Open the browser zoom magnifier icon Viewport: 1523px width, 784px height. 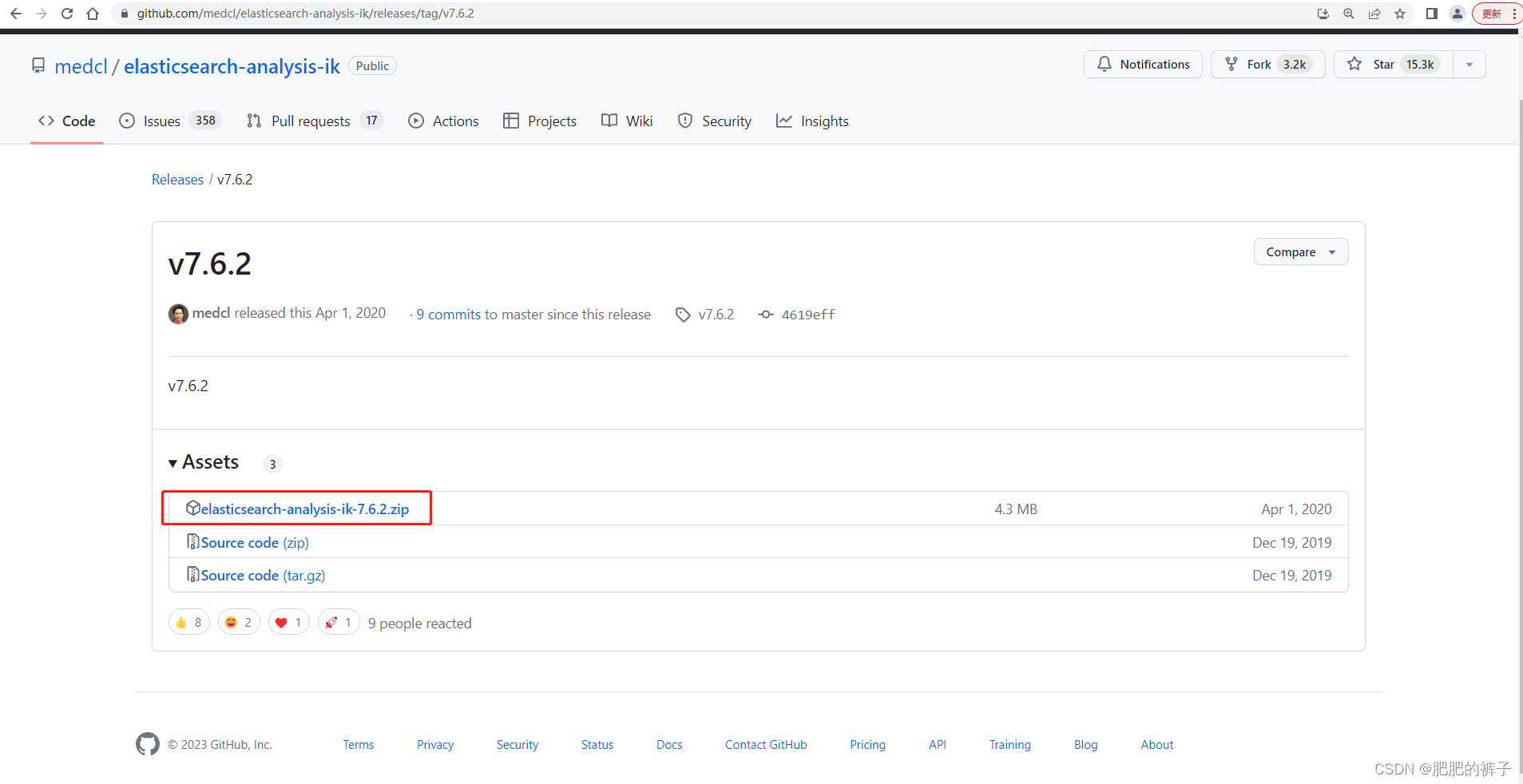pyautogui.click(x=1349, y=14)
